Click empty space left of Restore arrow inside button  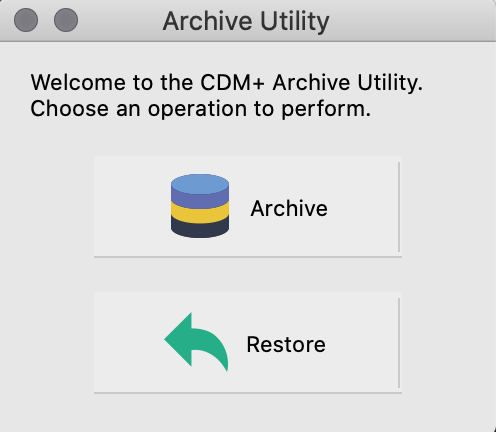tap(128, 343)
